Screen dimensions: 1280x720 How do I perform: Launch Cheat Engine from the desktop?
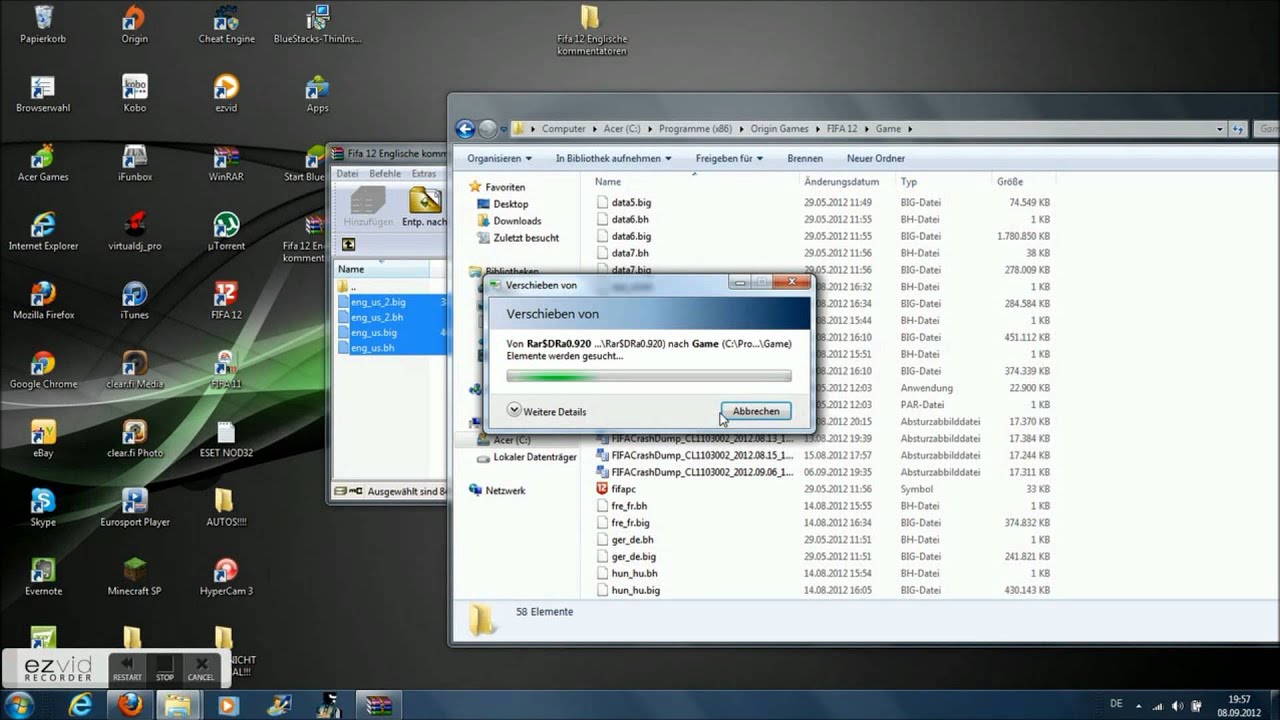(x=226, y=26)
